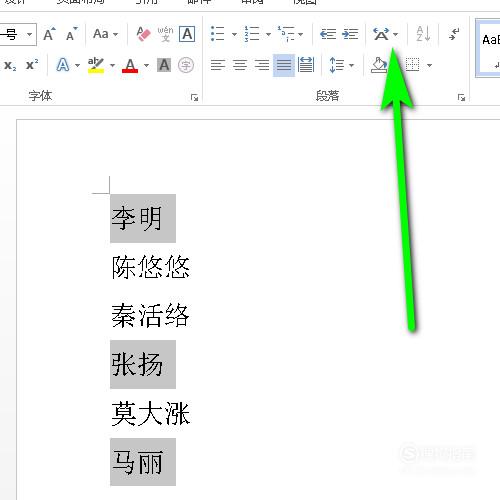Open the Change Case (Aa) menu
Viewport: 500px width, 500px height.
tap(105, 34)
